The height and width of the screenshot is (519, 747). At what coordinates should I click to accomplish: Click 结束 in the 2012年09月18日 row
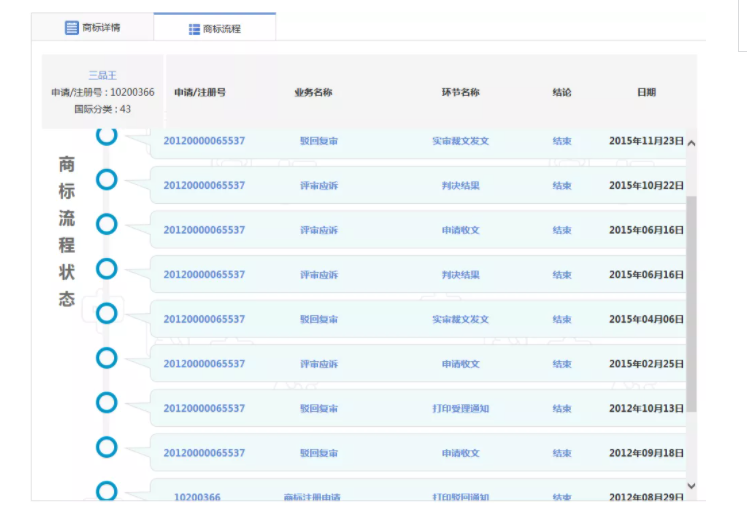click(562, 454)
